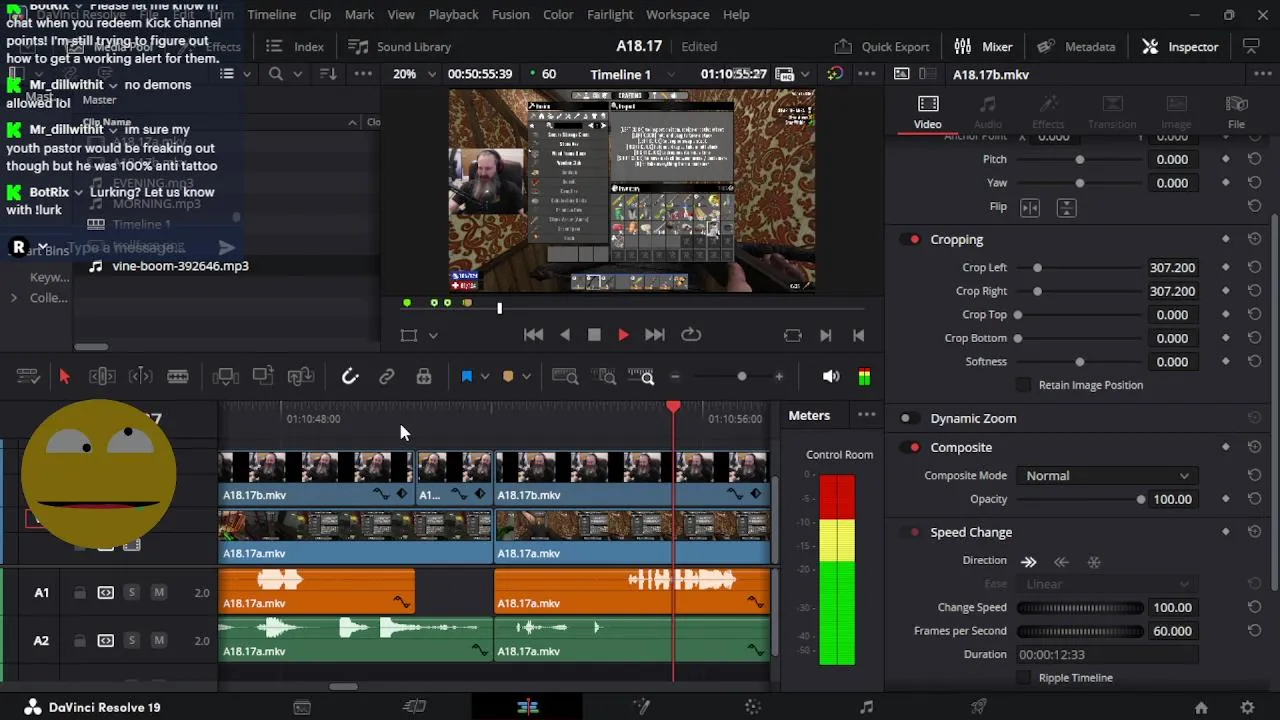Click the speaker volume icon

pyautogui.click(x=830, y=377)
